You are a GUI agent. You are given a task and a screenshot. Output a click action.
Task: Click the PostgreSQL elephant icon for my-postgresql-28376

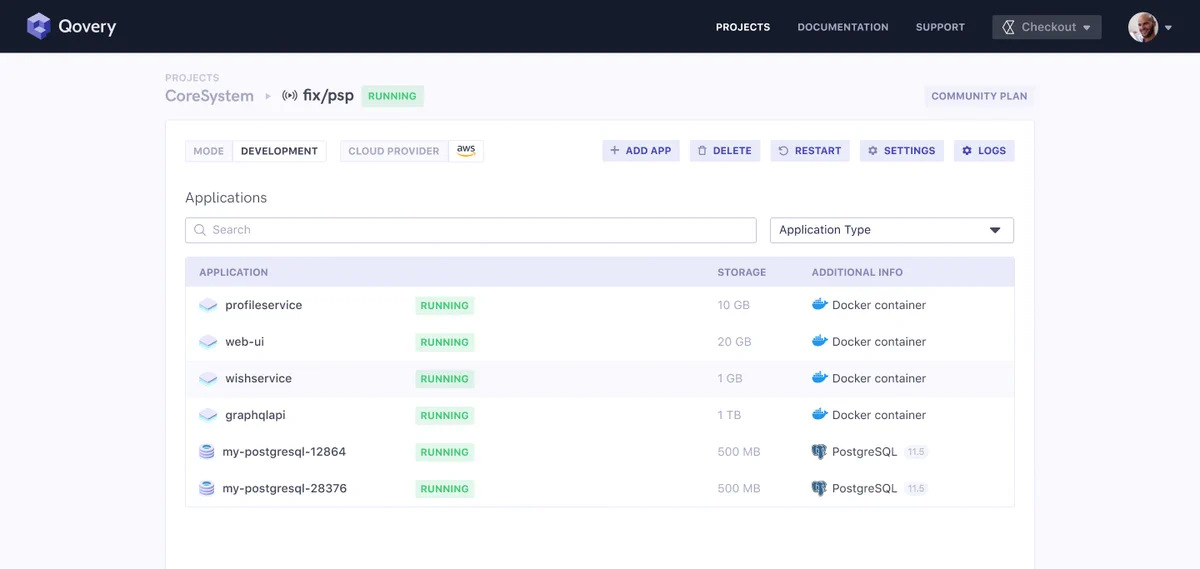pos(819,488)
